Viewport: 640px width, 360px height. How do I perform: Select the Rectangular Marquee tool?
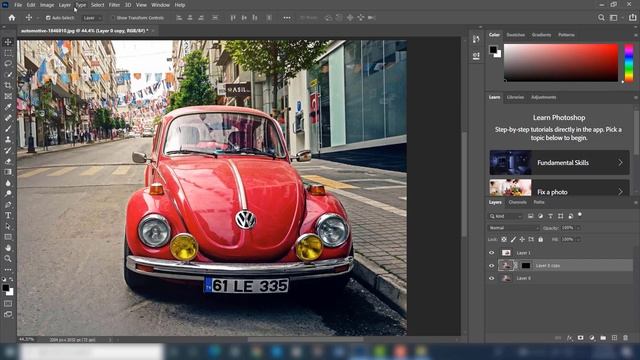[x=8, y=53]
